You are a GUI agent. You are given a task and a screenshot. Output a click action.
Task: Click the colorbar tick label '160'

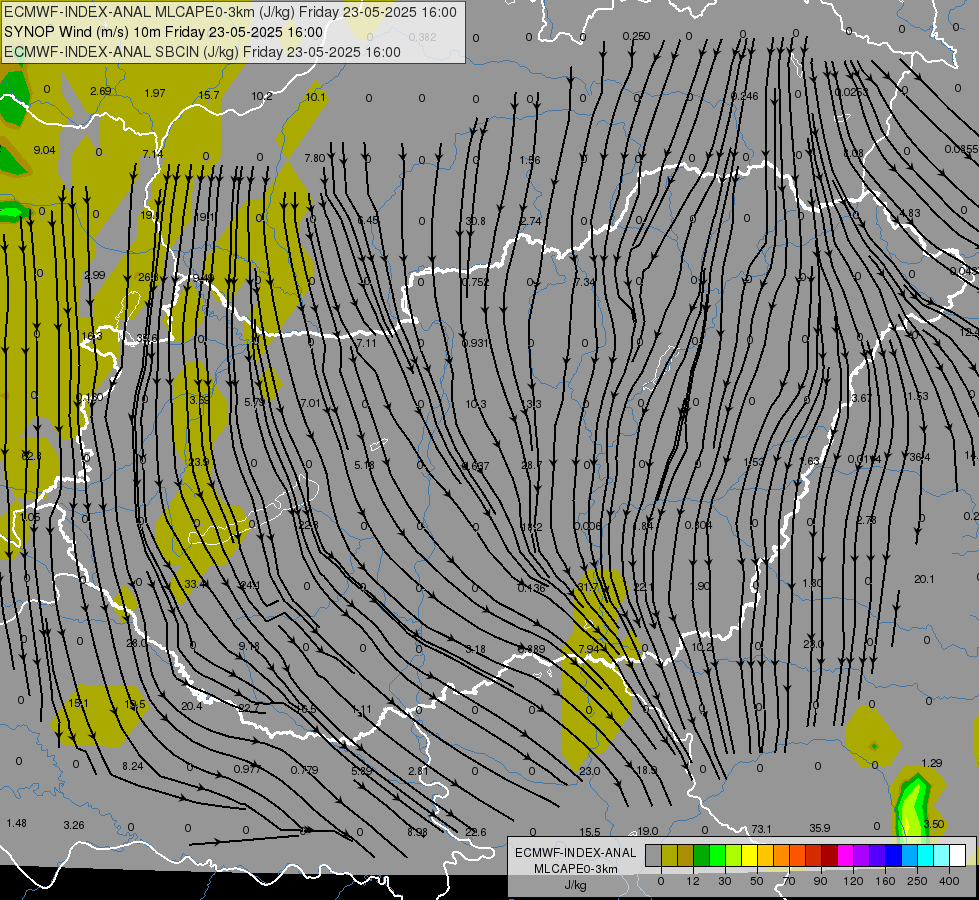click(885, 881)
